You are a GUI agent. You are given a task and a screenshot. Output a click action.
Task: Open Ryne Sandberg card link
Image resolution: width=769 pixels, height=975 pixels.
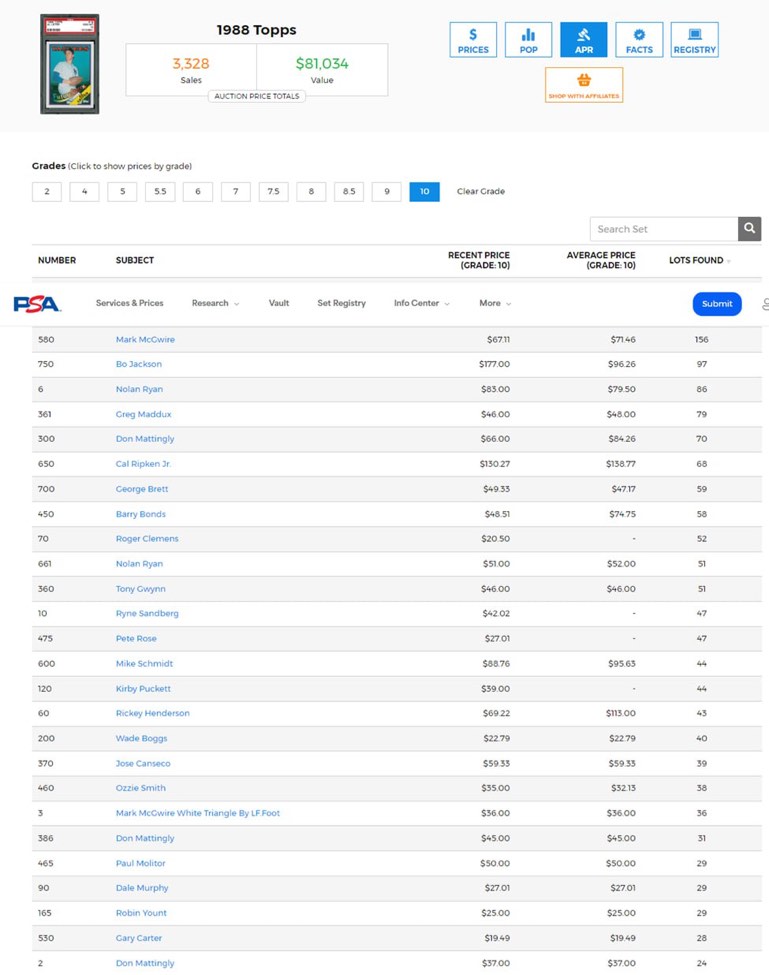click(147, 614)
